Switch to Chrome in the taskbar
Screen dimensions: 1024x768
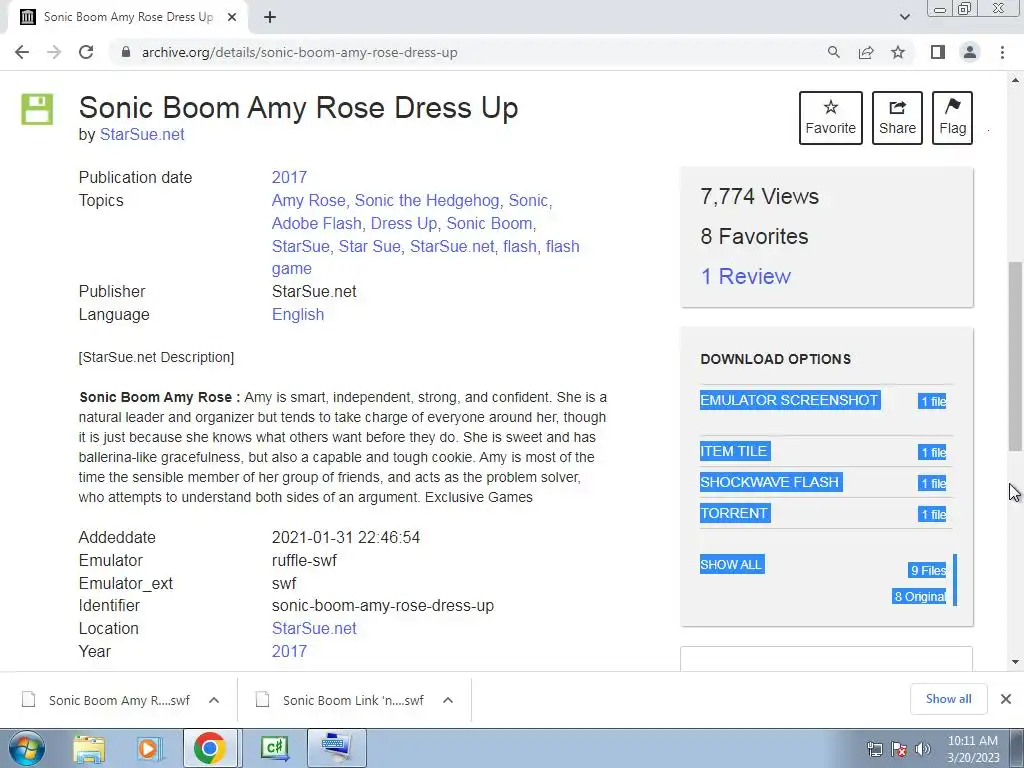pyautogui.click(x=209, y=749)
